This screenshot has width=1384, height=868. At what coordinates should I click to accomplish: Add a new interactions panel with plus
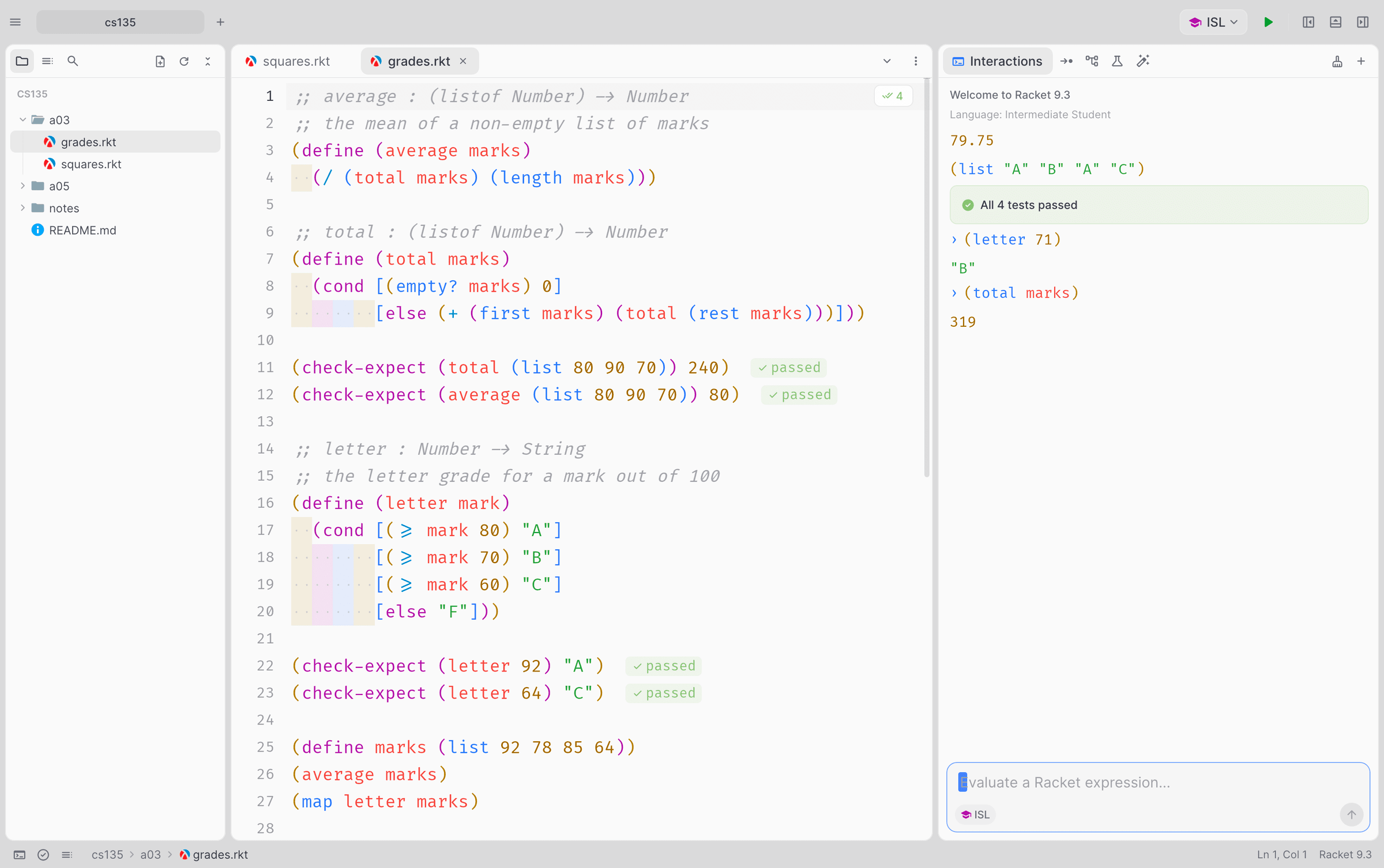[x=1361, y=61]
